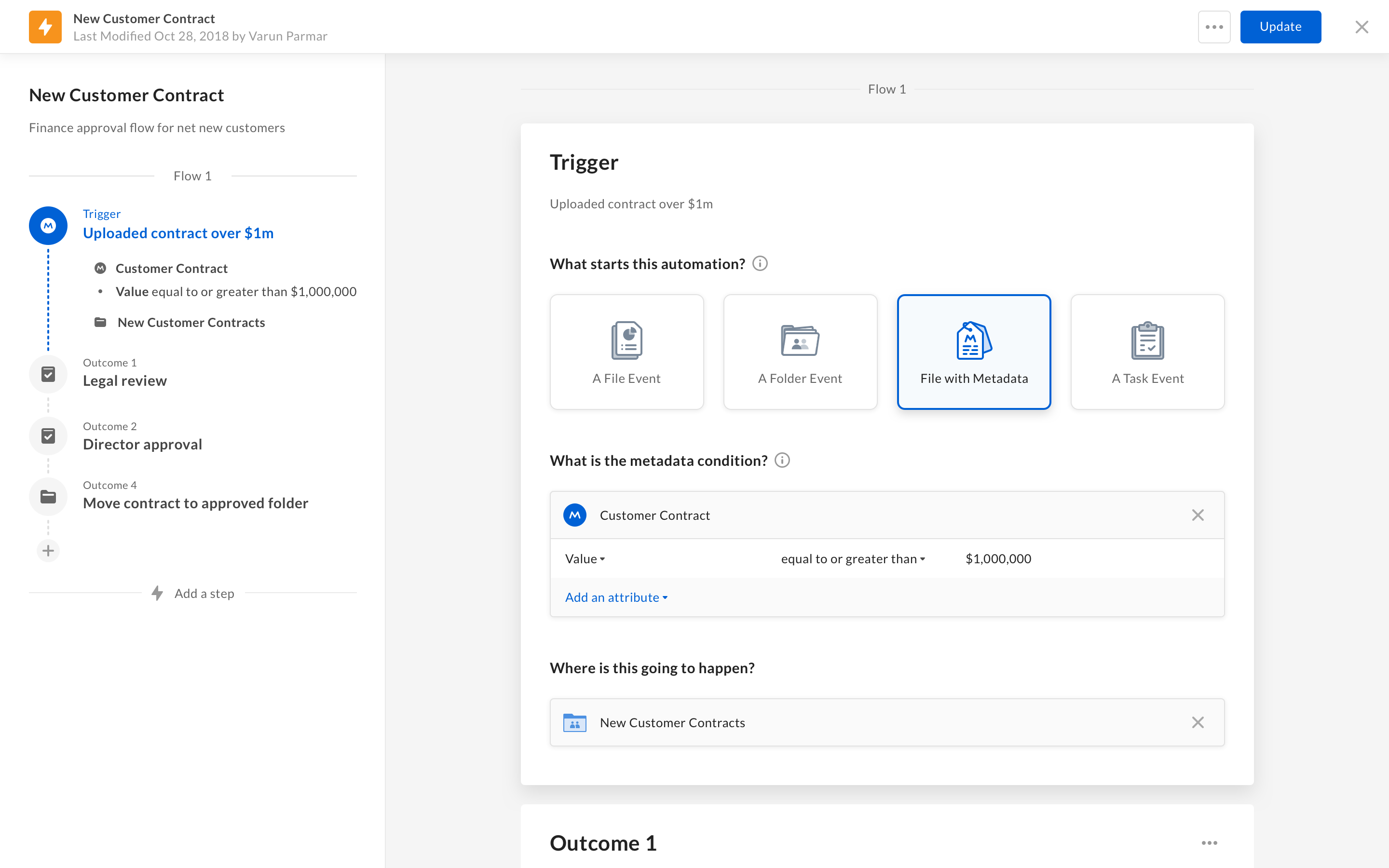Image resolution: width=1389 pixels, height=868 pixels.
Task: Choose the A Folder Event trigger card
Action: coord(800,352)
